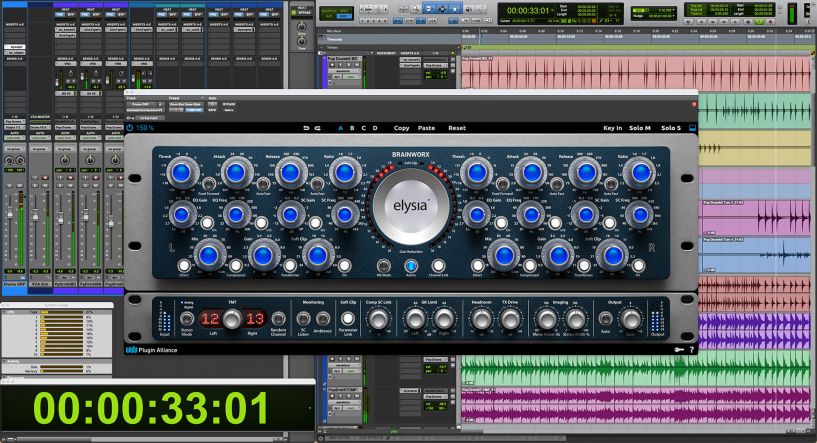Toggle the Output Auto button
The height and width of the screenshot is (443, 817).
[605, 318]
